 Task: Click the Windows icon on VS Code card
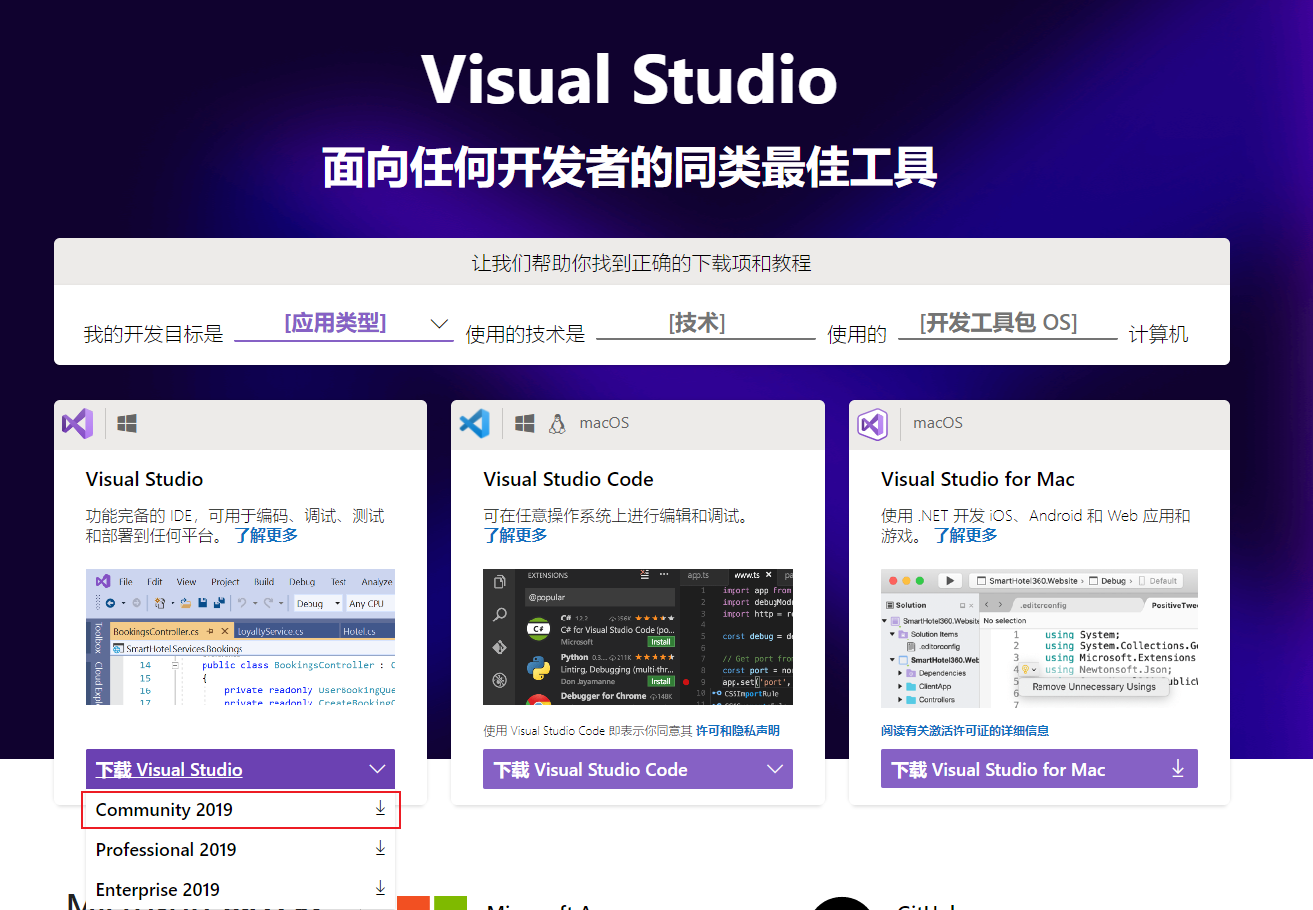pyautogui.click(x=523, y=423)
